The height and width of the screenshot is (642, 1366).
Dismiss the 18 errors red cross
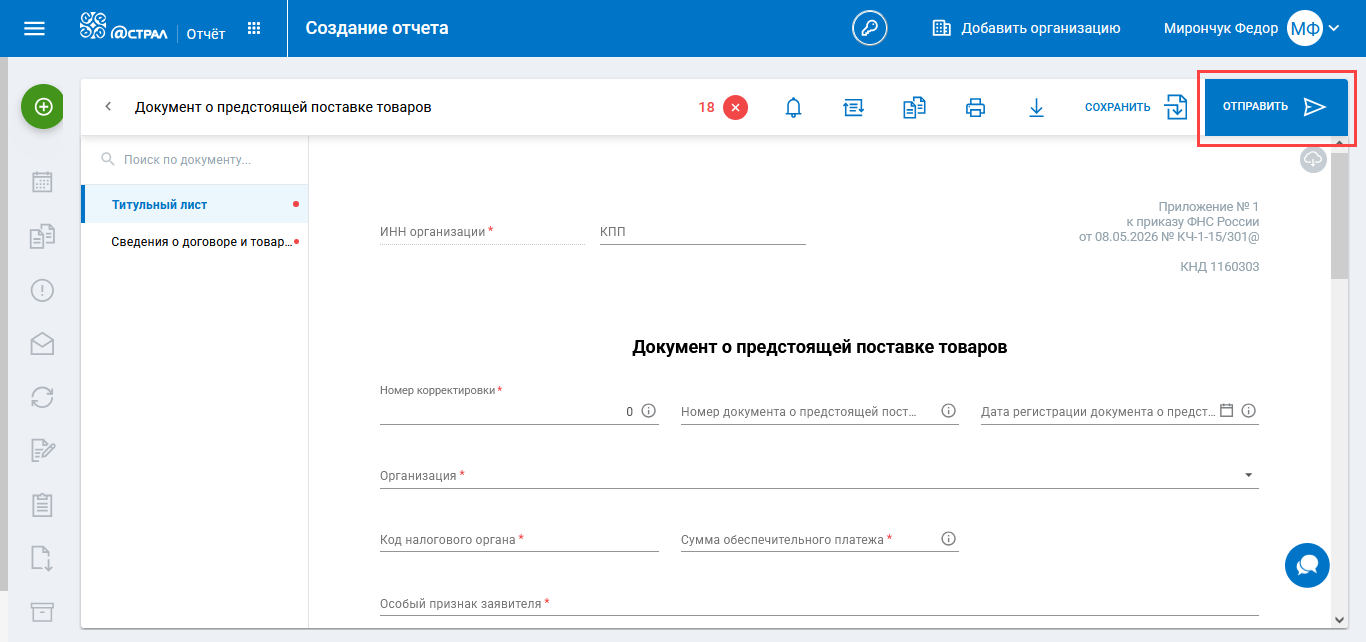735,107
